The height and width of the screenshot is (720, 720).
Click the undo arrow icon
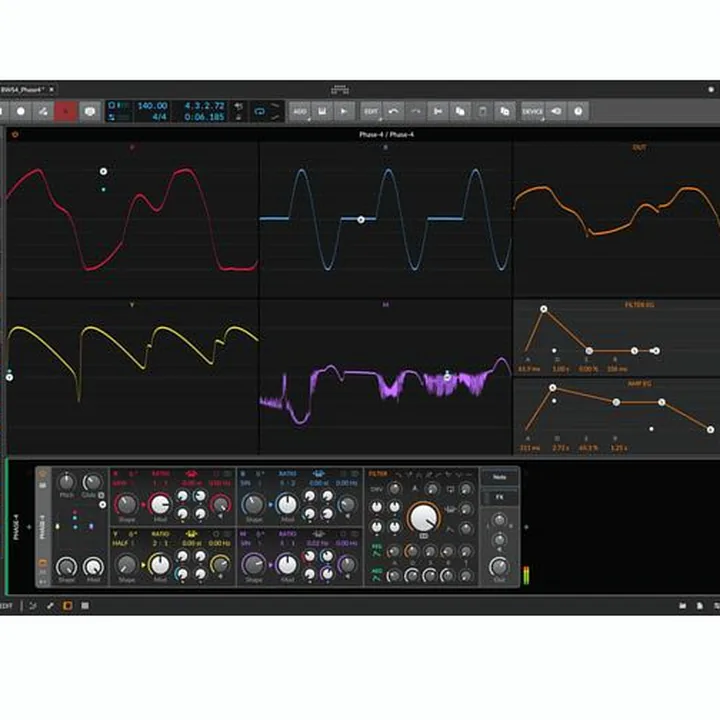394,111
